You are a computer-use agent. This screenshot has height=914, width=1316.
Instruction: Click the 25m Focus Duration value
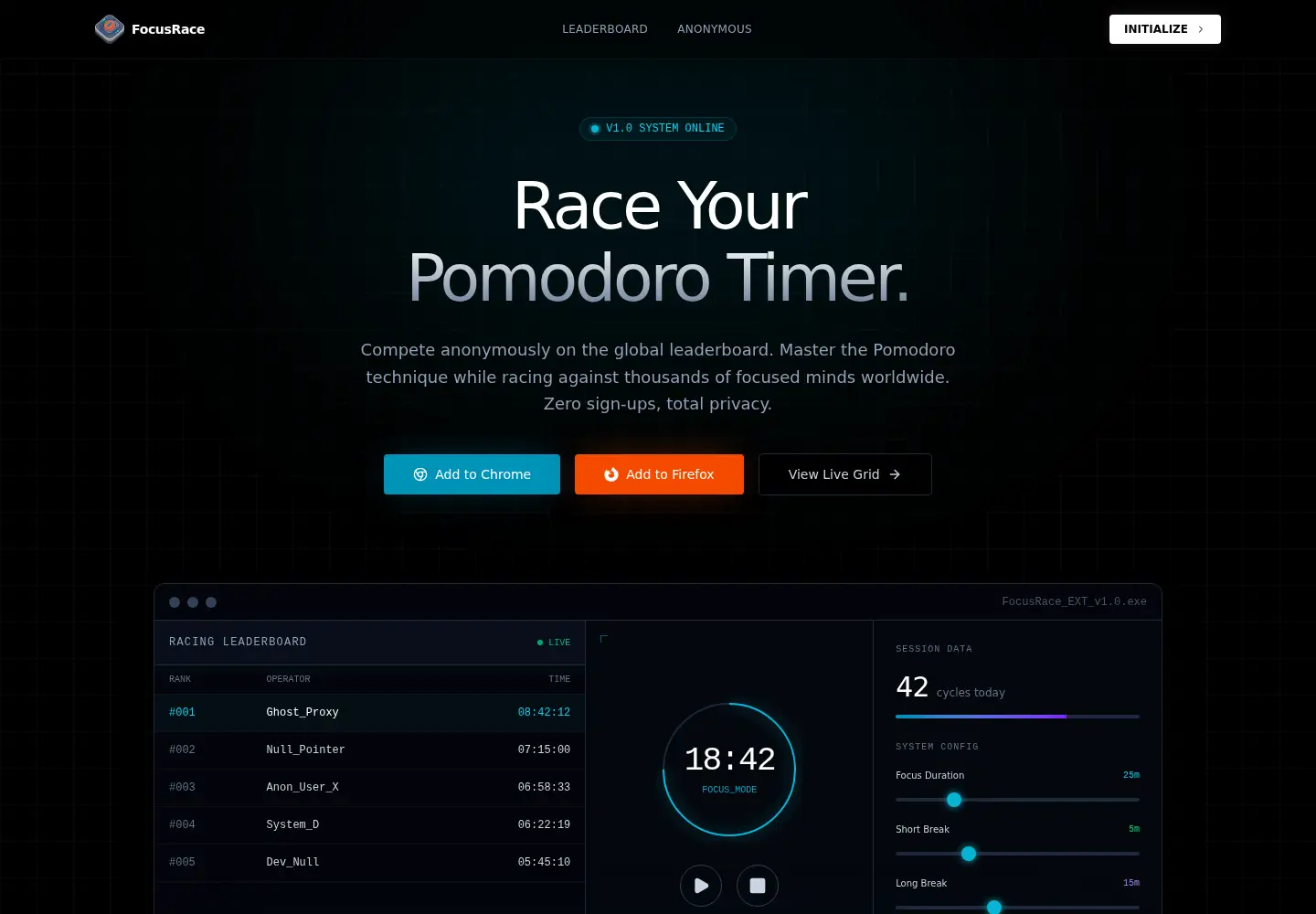[x=1131, y=775]
